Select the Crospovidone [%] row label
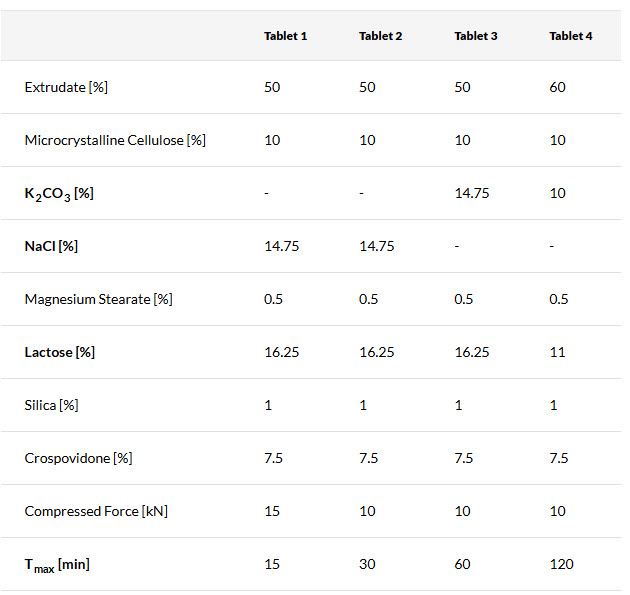Image resolution: width=630 pixels, height=595 pixels. pyautogui.click(x=79, y=458)
